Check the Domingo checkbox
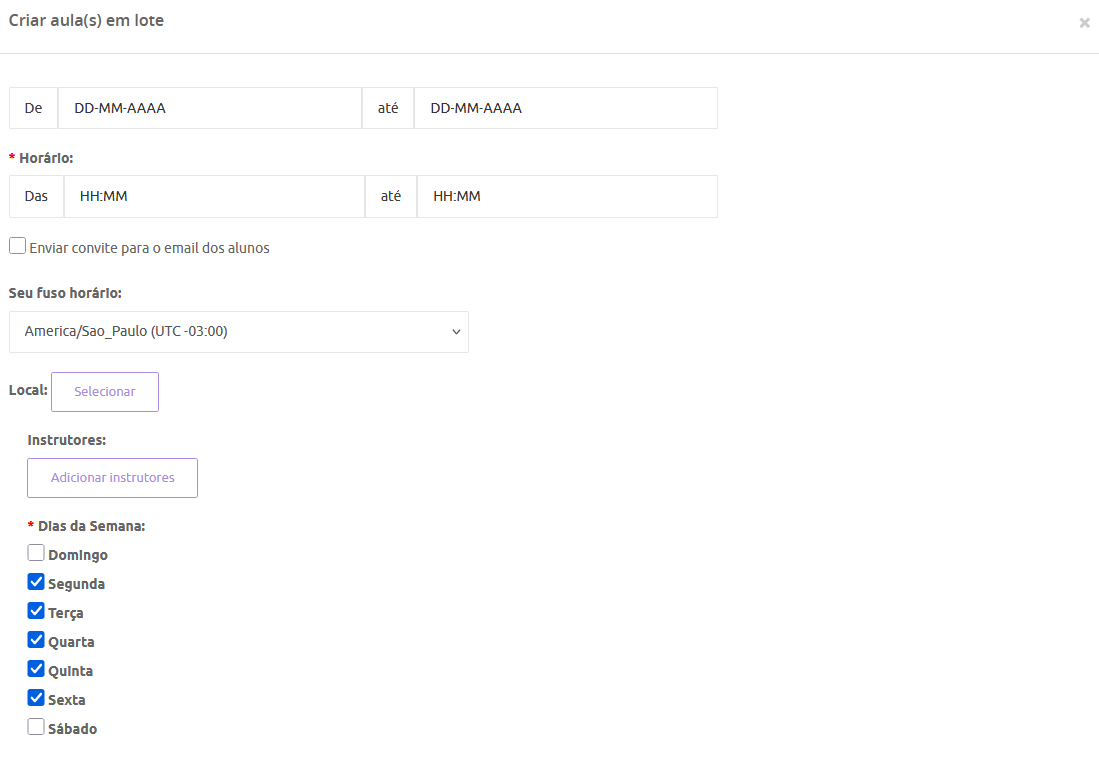Screen dimensions: 1099x761 click(36, 553)
